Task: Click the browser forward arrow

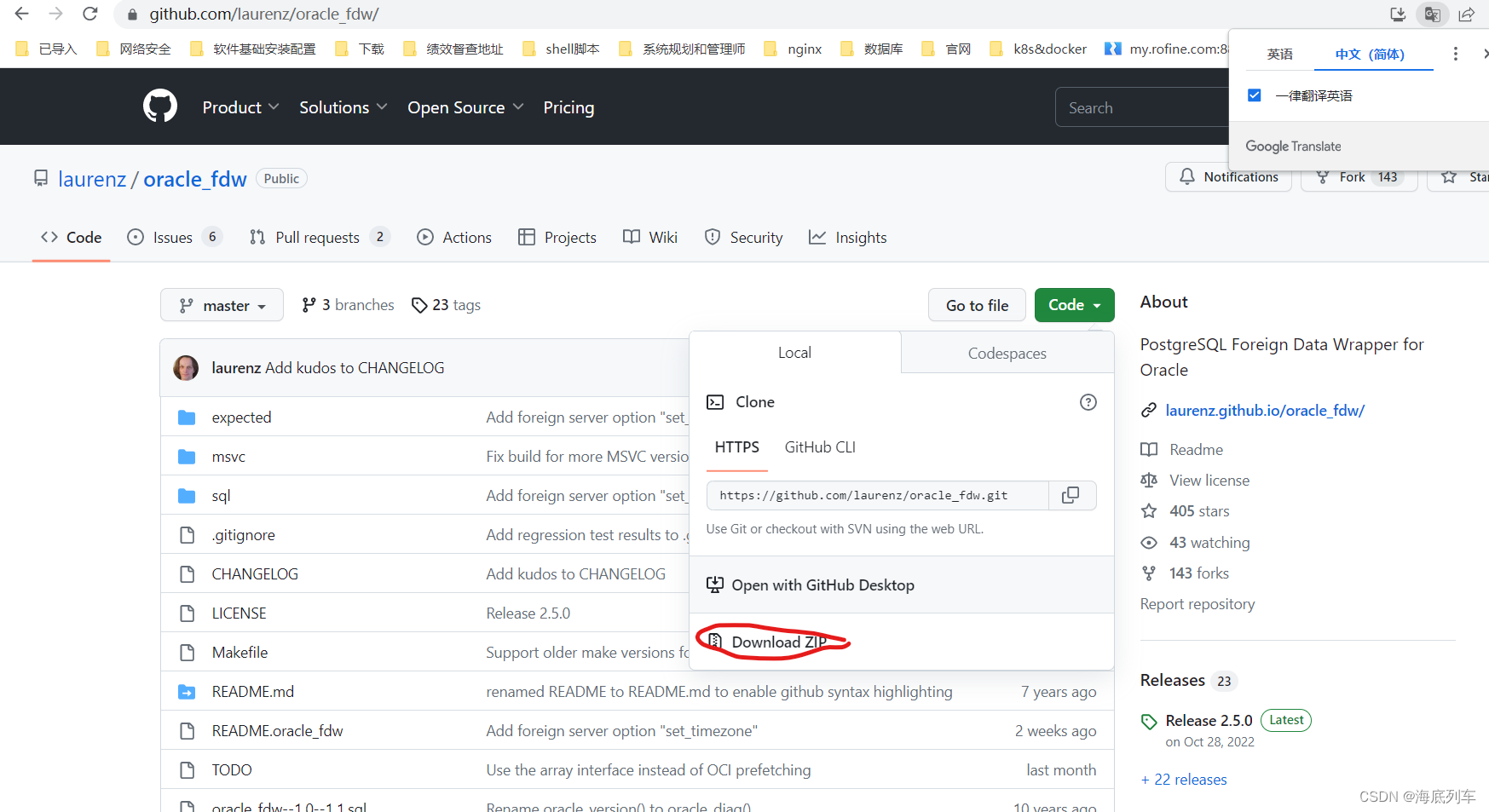Action: 56,14
